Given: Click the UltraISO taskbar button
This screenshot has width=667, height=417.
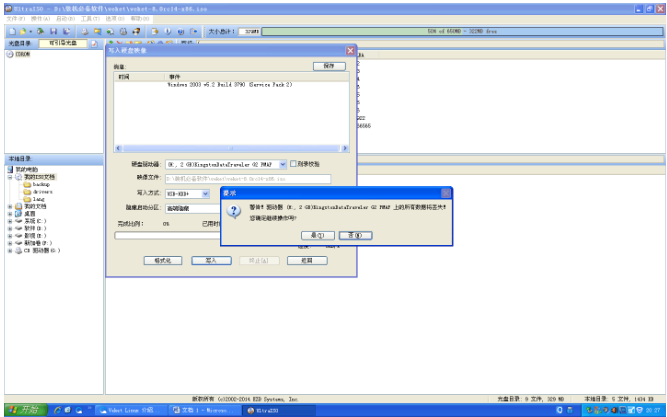Looking at the screenshot, I should click(x=279, y=410).
